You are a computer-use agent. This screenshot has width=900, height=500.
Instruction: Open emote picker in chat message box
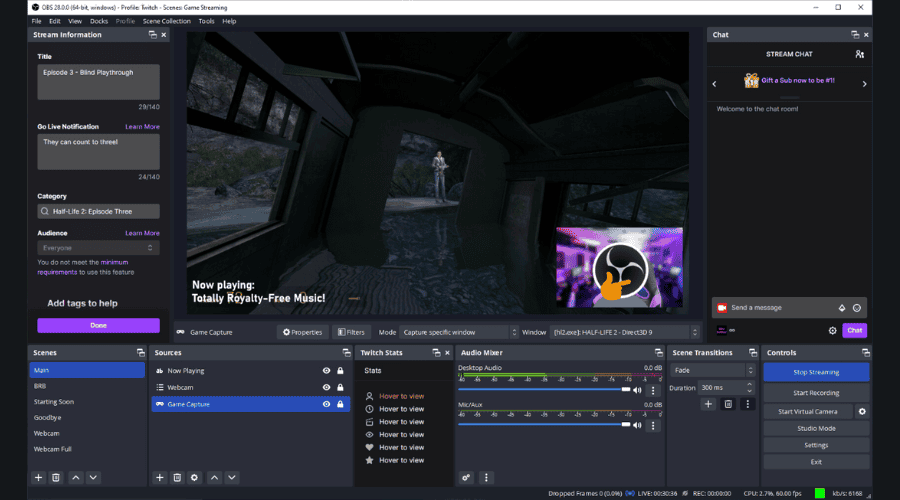click(857, 308)
